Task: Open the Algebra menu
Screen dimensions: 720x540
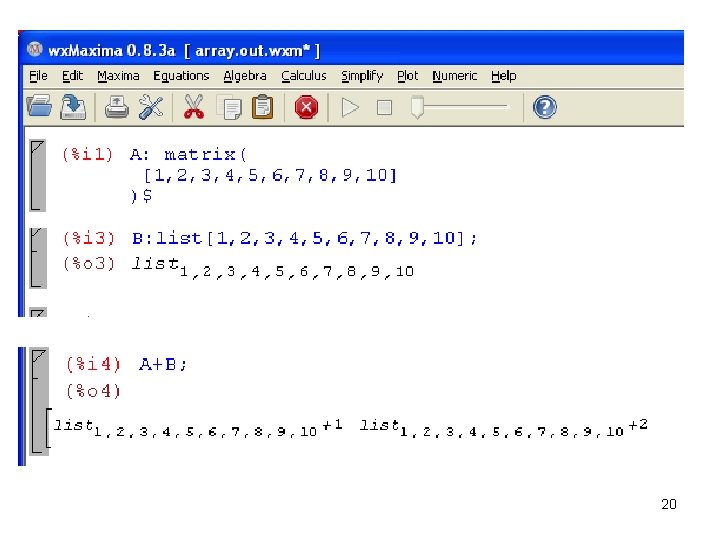Action: 245,76
